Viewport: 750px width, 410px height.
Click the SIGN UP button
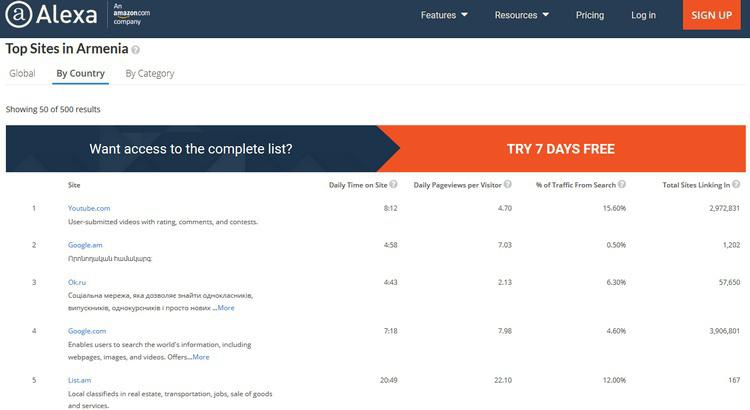click(x=711, y=15)
